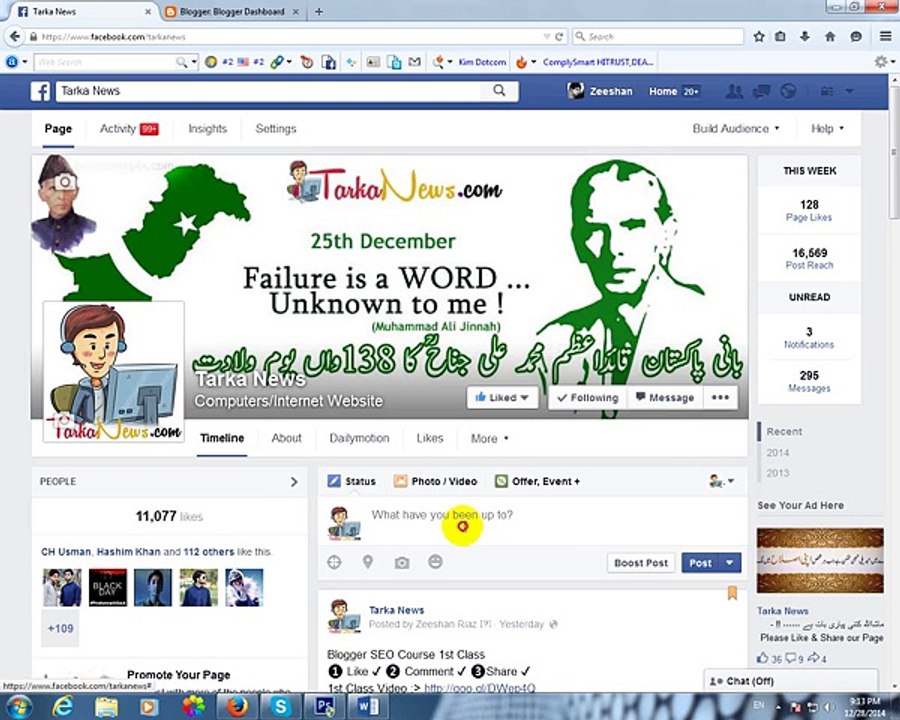
Task: Open the Liked dropdown button
Action: (502, 397)
